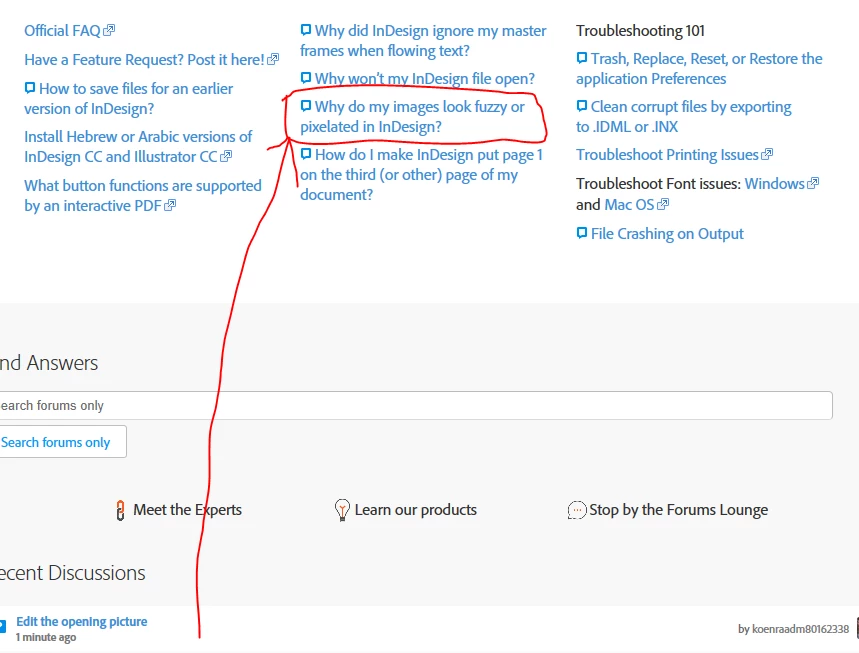This screenshot has height=653, width=859.
Task: Open Troubleshoot Printing Issues link
Action: [667, 155]
